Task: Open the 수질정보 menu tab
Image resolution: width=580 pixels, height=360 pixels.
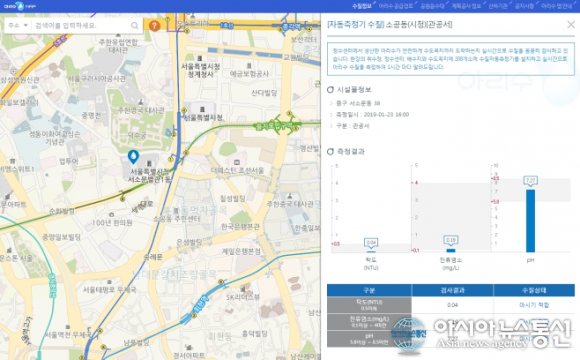Action: [362, 6]
